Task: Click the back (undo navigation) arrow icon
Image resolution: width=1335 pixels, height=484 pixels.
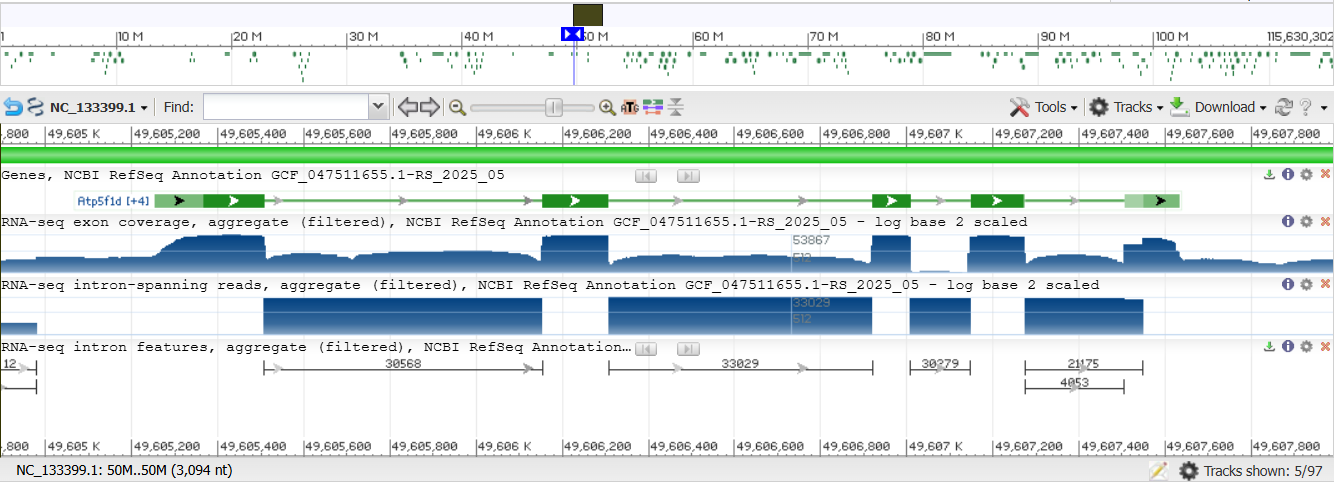Action: (x=13, y=107)
